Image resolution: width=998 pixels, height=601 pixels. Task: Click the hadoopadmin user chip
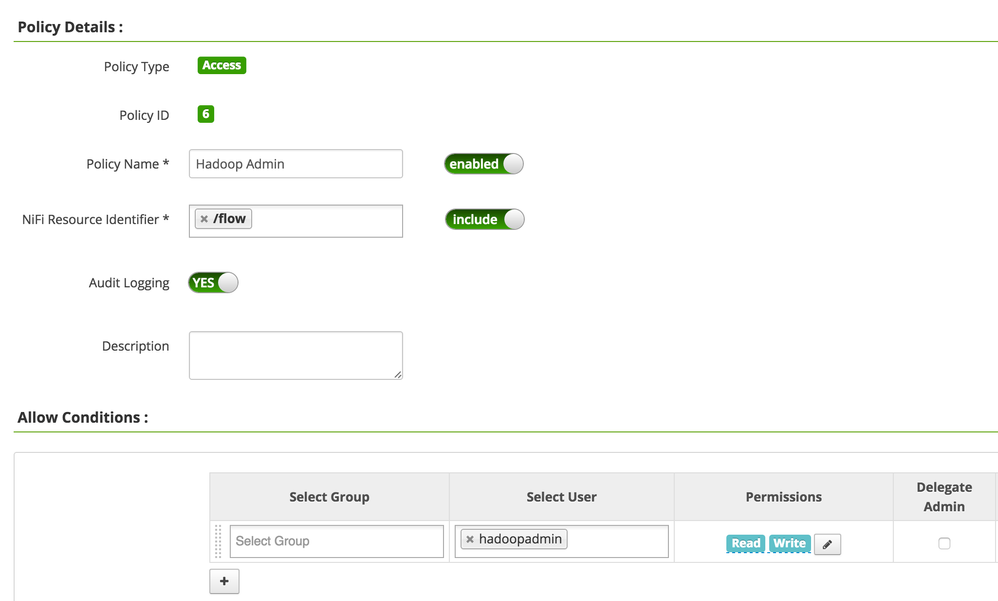[x=520, y=540]
